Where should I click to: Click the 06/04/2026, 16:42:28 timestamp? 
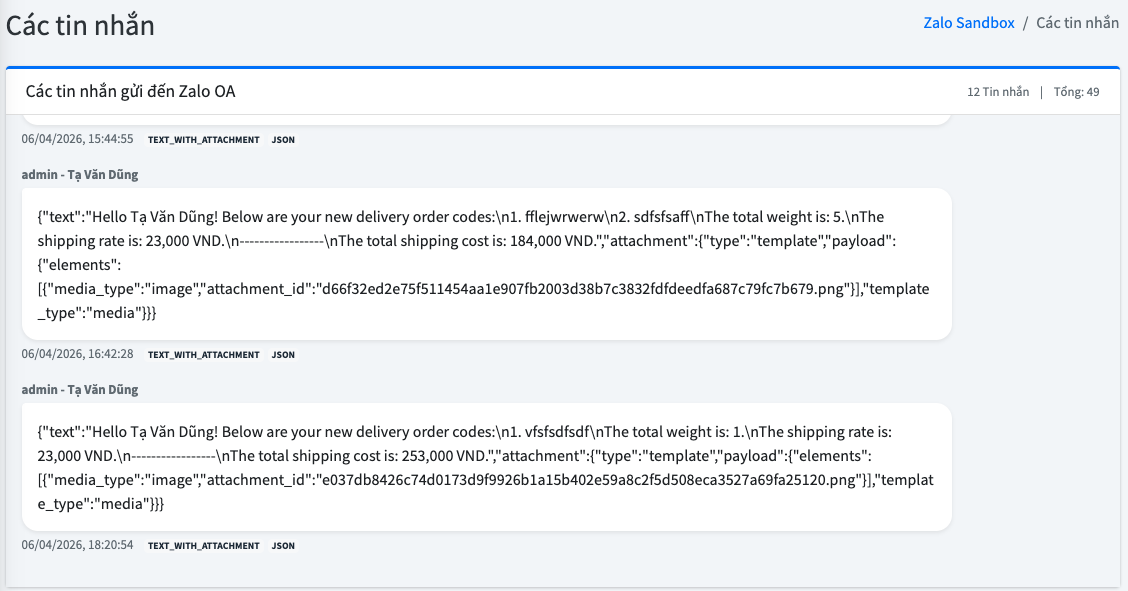[78, 354]
